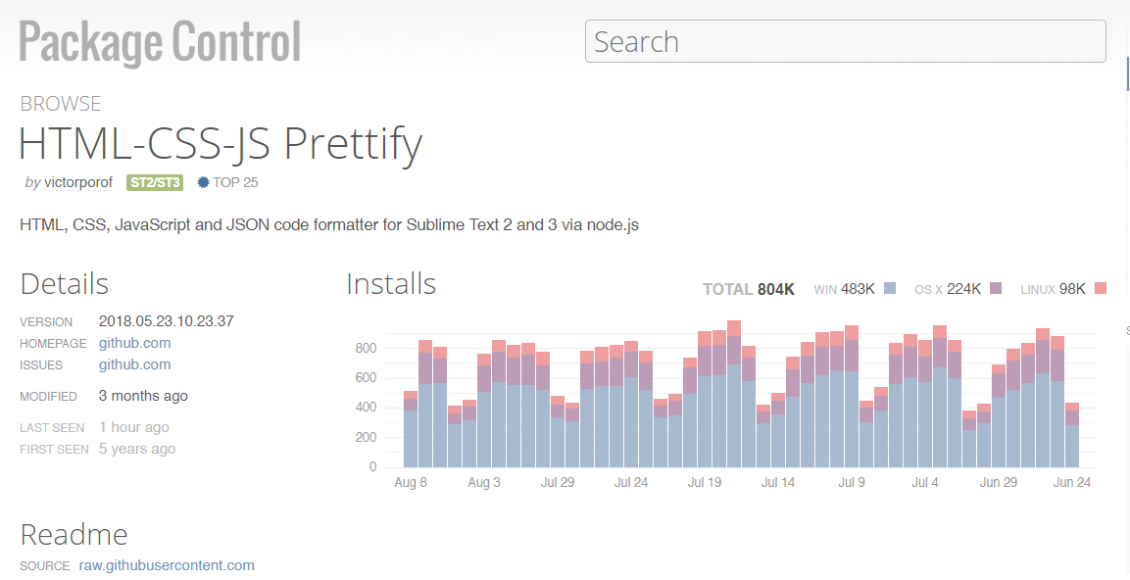Select the HTML-CSS-JS Prettify page title
The image size is (1130, 580).
pos(220,143)
